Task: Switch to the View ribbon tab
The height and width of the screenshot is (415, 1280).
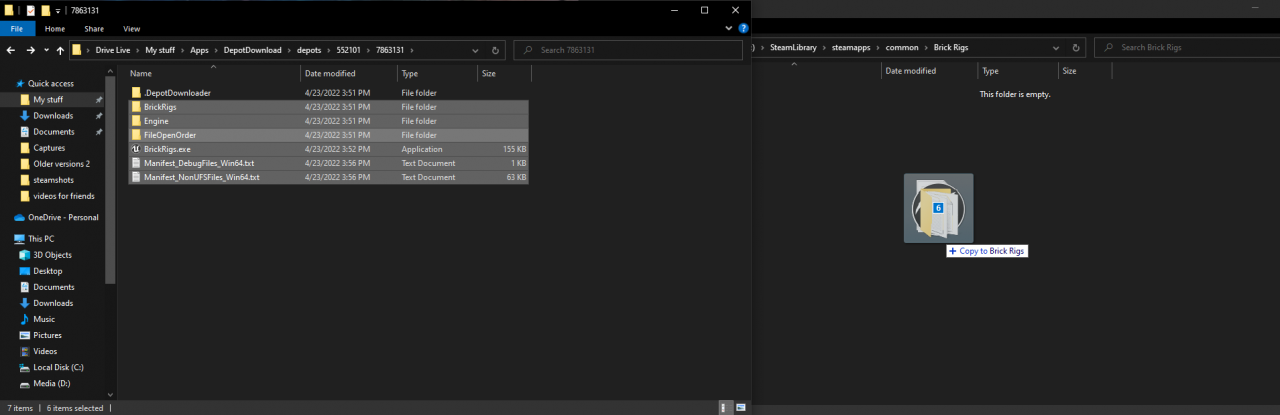Action: [131, 29]
